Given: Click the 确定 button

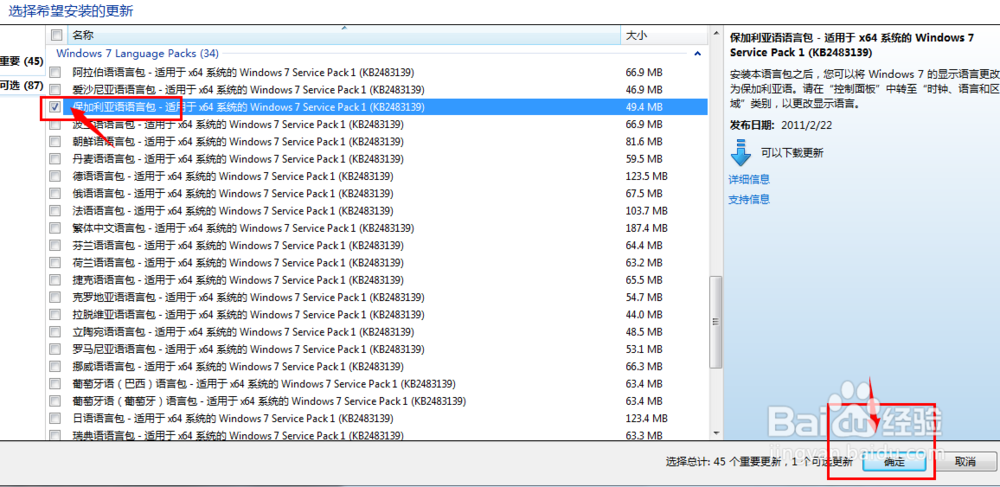Looking at the screenshot, I should click(x=894, y=462).
